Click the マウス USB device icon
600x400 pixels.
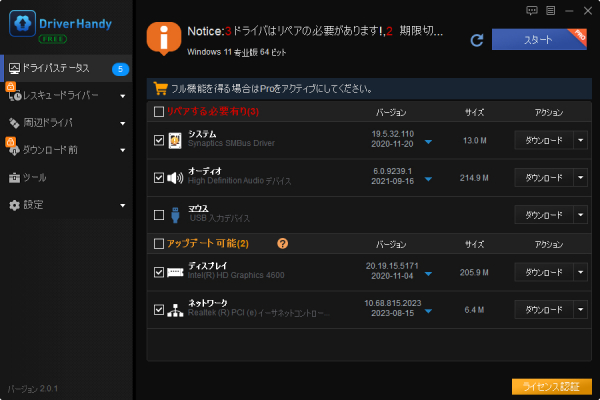point(175,214)
